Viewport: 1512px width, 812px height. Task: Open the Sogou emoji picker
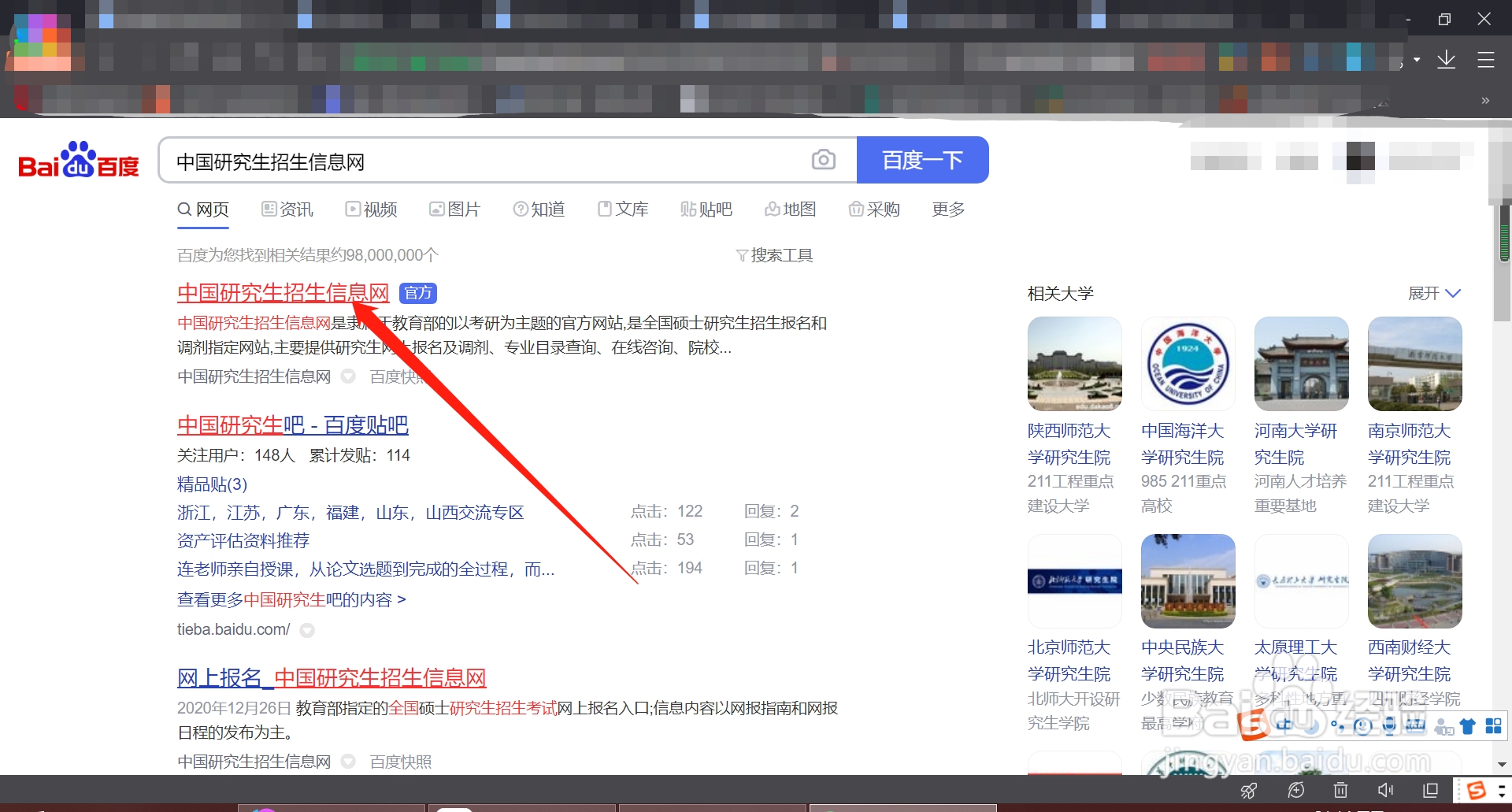click(x=1364, y=725)
